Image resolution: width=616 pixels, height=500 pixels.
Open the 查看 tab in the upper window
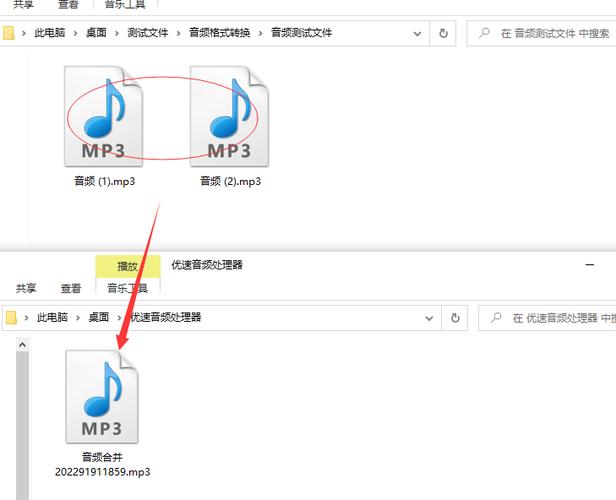68,5
